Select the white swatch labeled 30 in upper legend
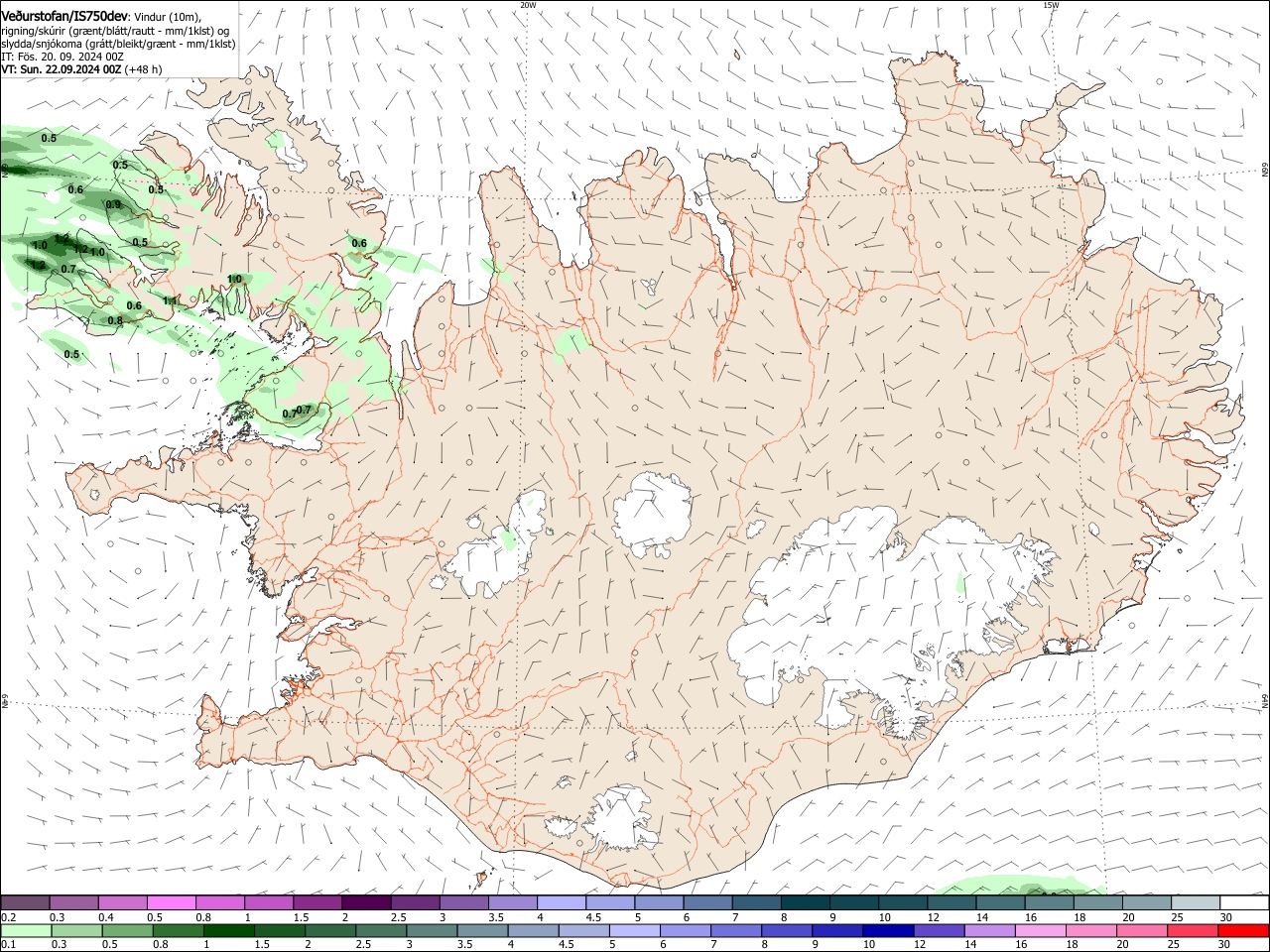This screenshot has width=1270, height=952. (1242, 902)
